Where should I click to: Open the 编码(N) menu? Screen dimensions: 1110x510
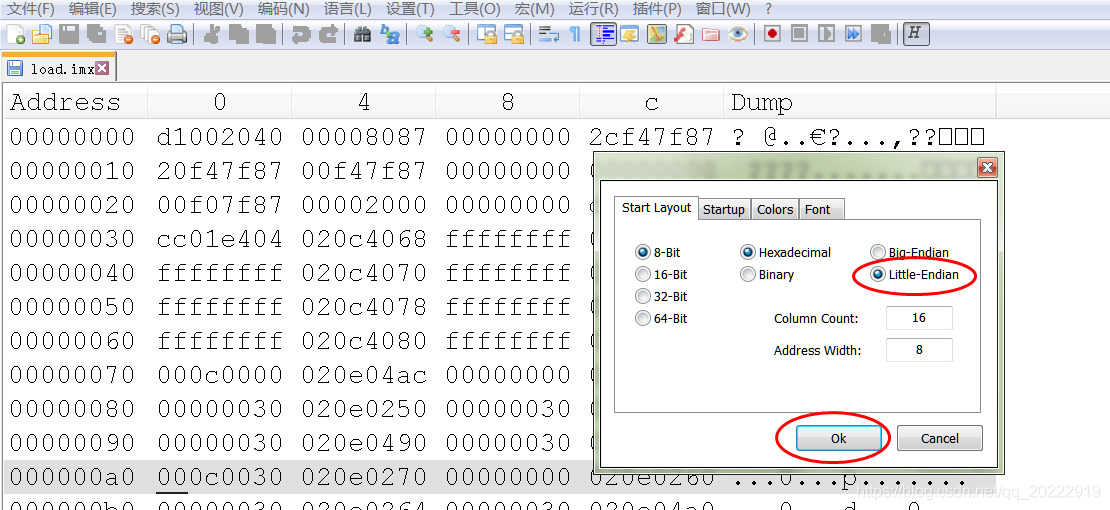point(283,9)
